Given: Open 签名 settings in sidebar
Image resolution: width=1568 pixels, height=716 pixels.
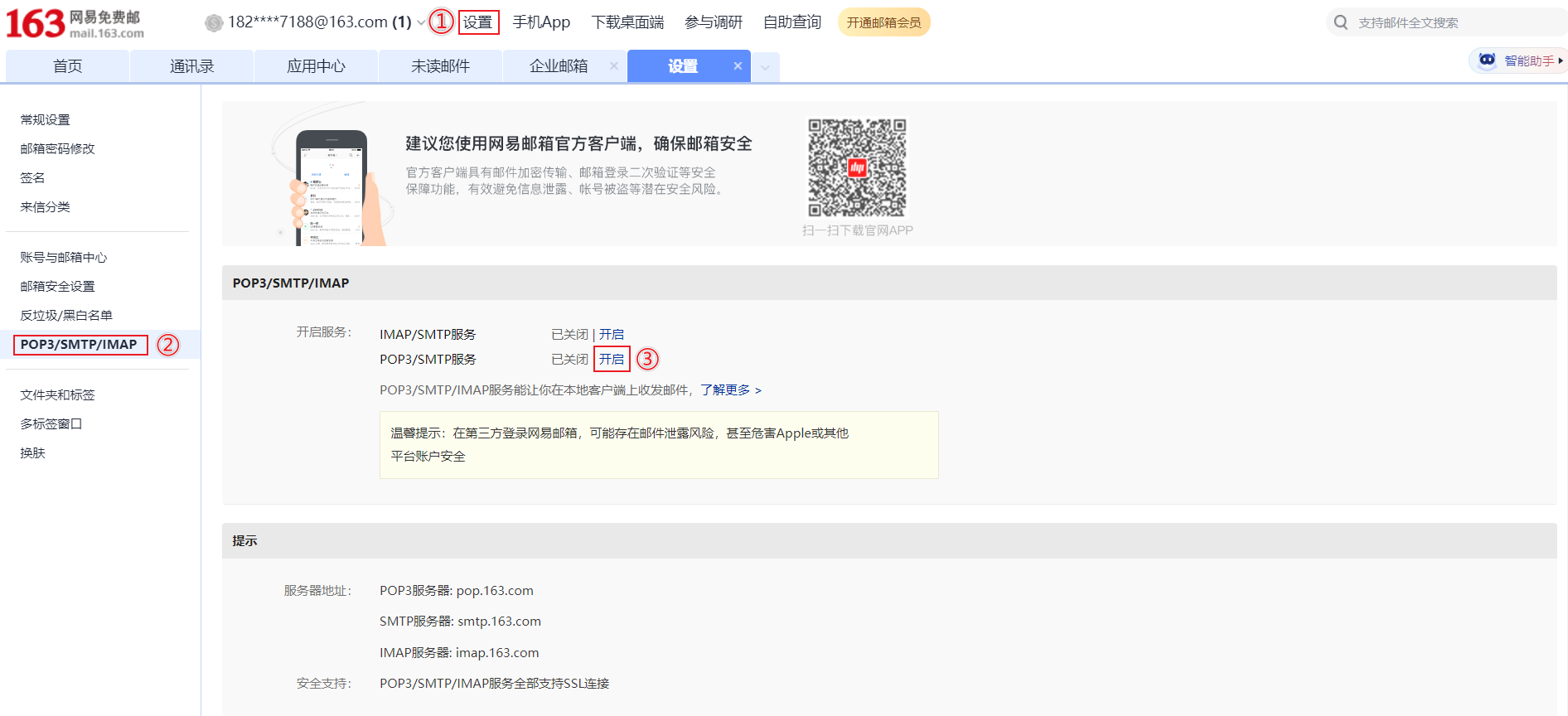Looking at the screenshot, I should pos(33,178).
